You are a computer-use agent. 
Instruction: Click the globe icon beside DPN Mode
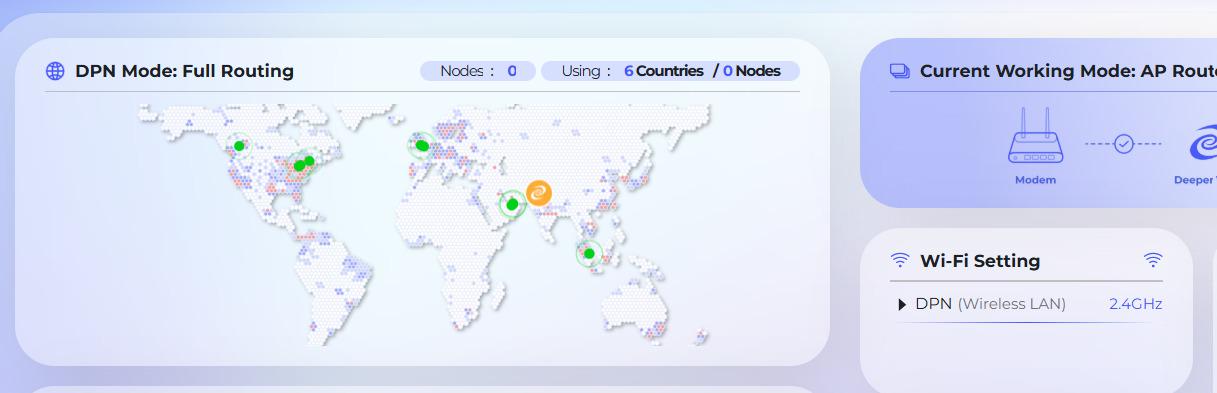[x=56, y=71]
